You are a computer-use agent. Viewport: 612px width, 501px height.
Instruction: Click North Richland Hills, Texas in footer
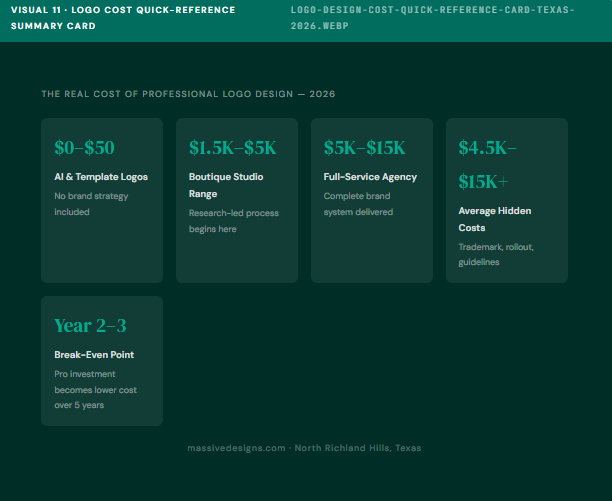(358, 448)
